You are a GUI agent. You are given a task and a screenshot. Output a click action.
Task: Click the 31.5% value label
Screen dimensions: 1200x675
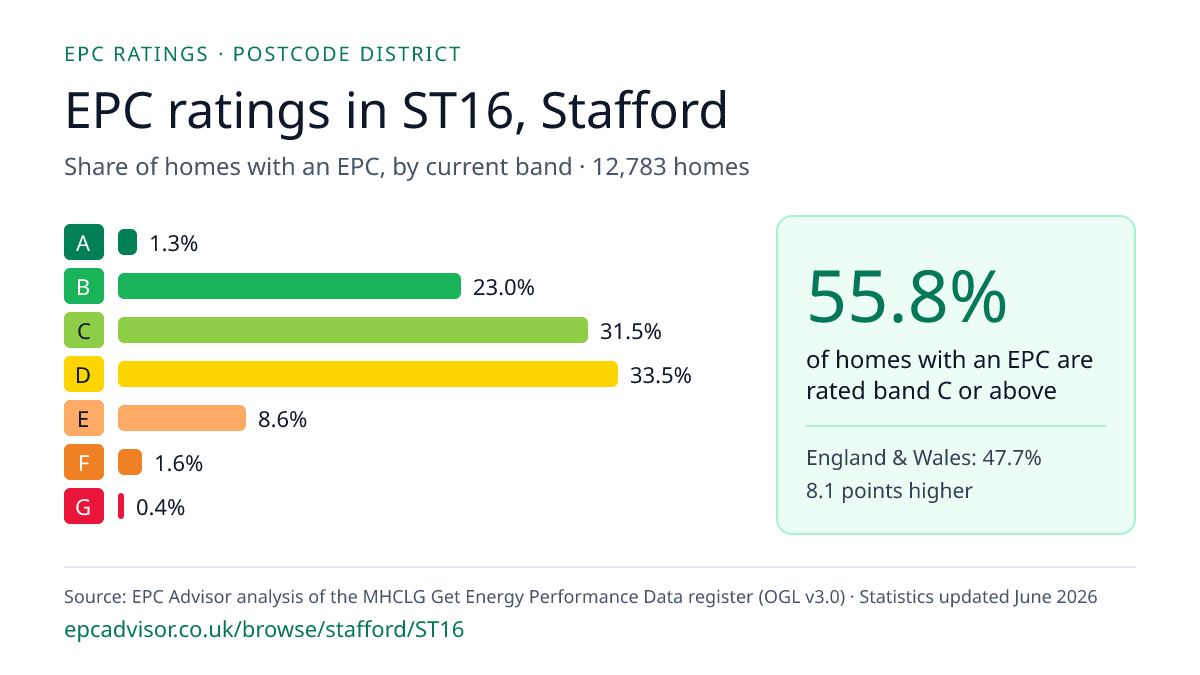tap(631, 331)
